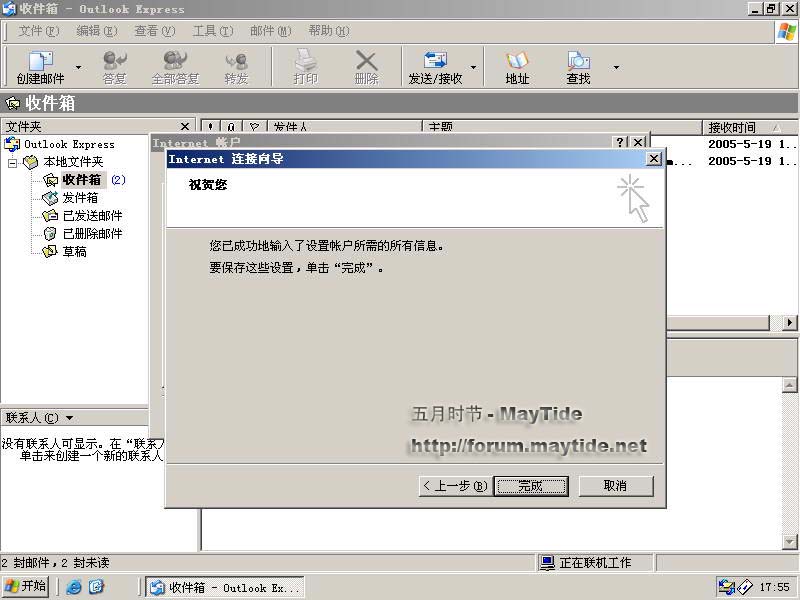Click the Find (查找) toolbar icon
Image resolution: width=800 pixels, height=600 pixels.
coord(578,67)
